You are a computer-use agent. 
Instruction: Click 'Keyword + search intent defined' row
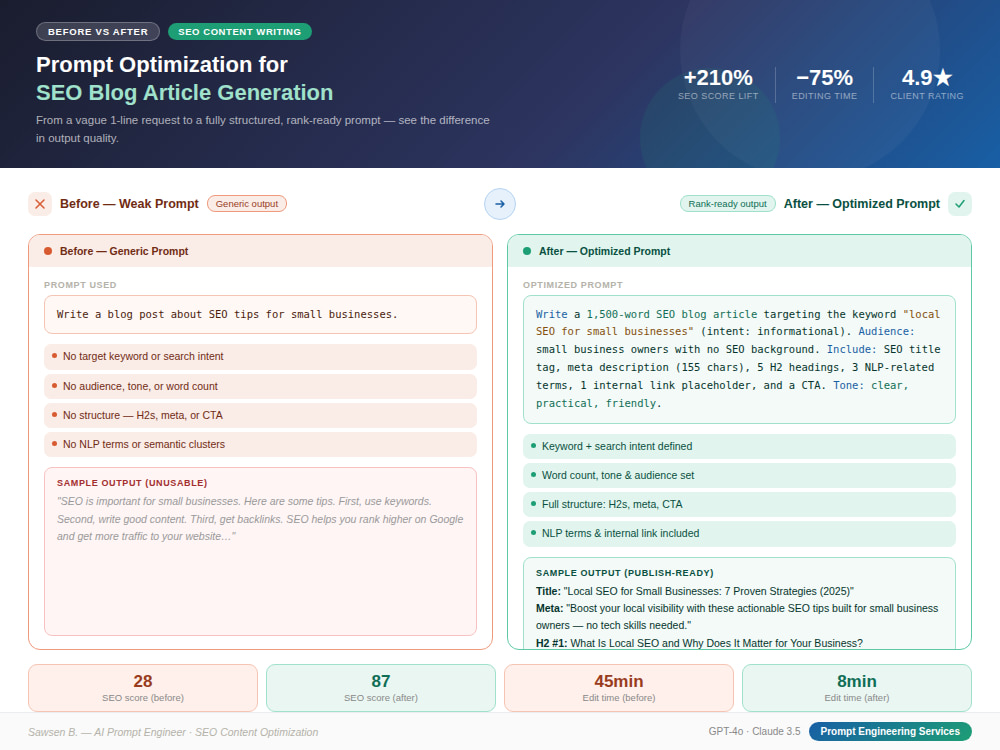coord(739,446)
